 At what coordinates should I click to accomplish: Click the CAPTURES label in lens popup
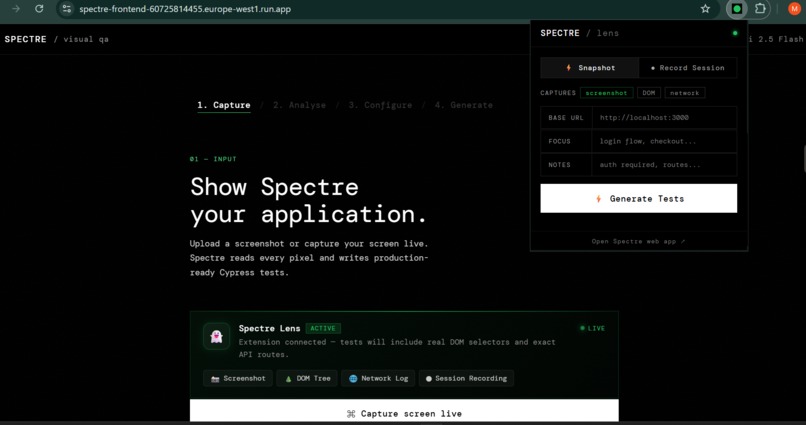[x=558, y=93]
